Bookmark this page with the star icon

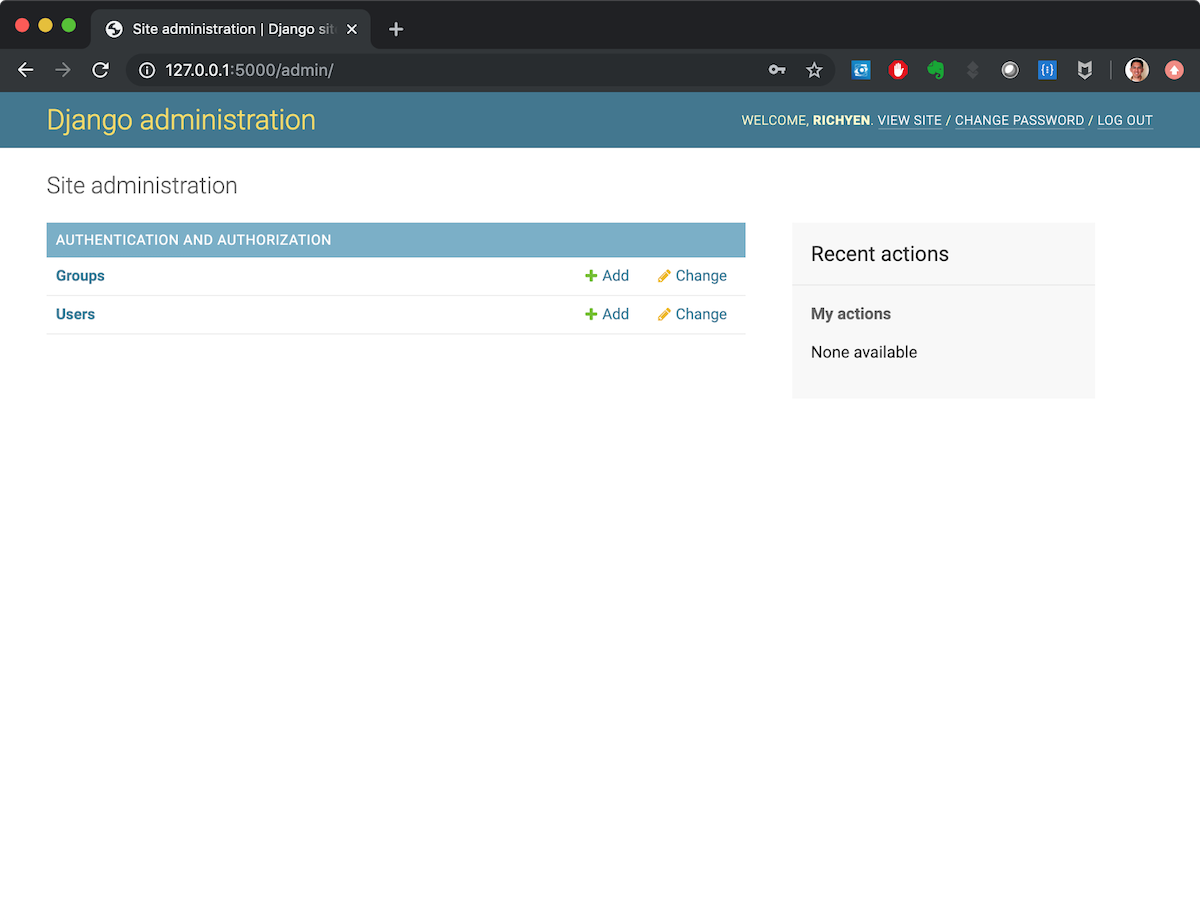(x=814, y=70)
